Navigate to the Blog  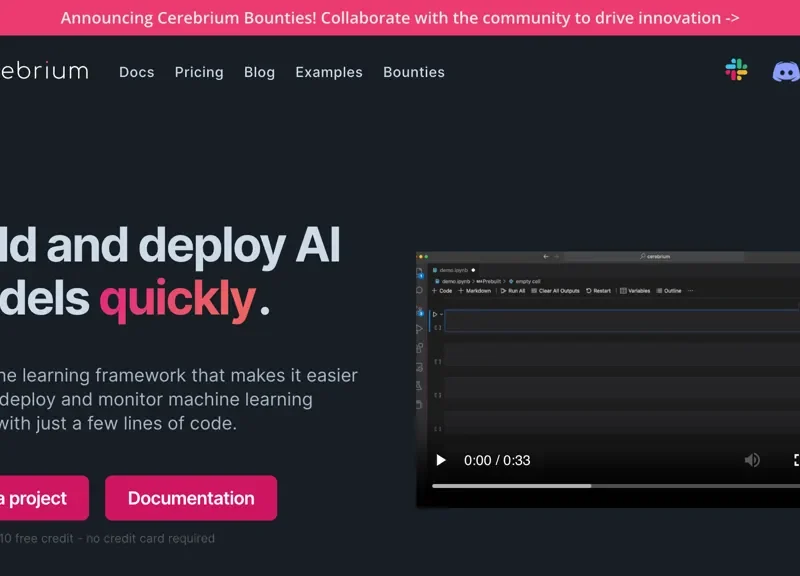click(259, 72)
